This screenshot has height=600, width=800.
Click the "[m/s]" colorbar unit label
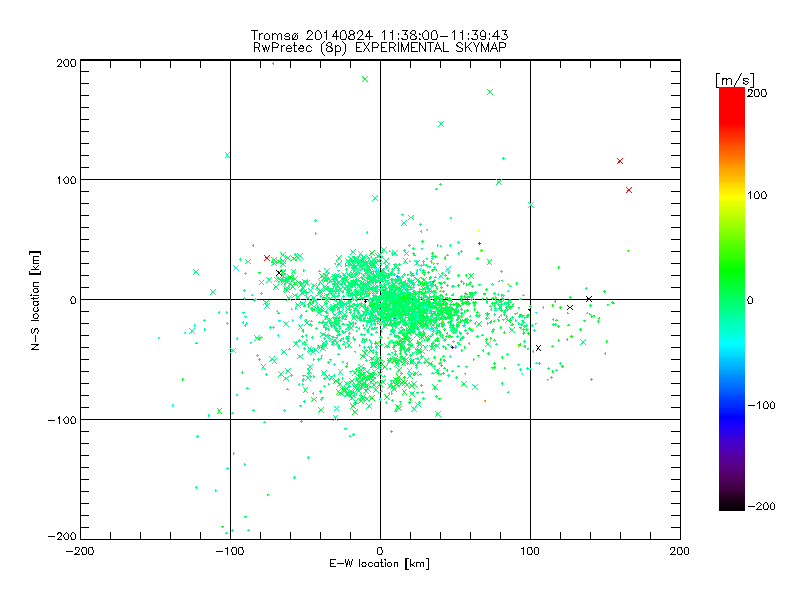click(734, 80)
